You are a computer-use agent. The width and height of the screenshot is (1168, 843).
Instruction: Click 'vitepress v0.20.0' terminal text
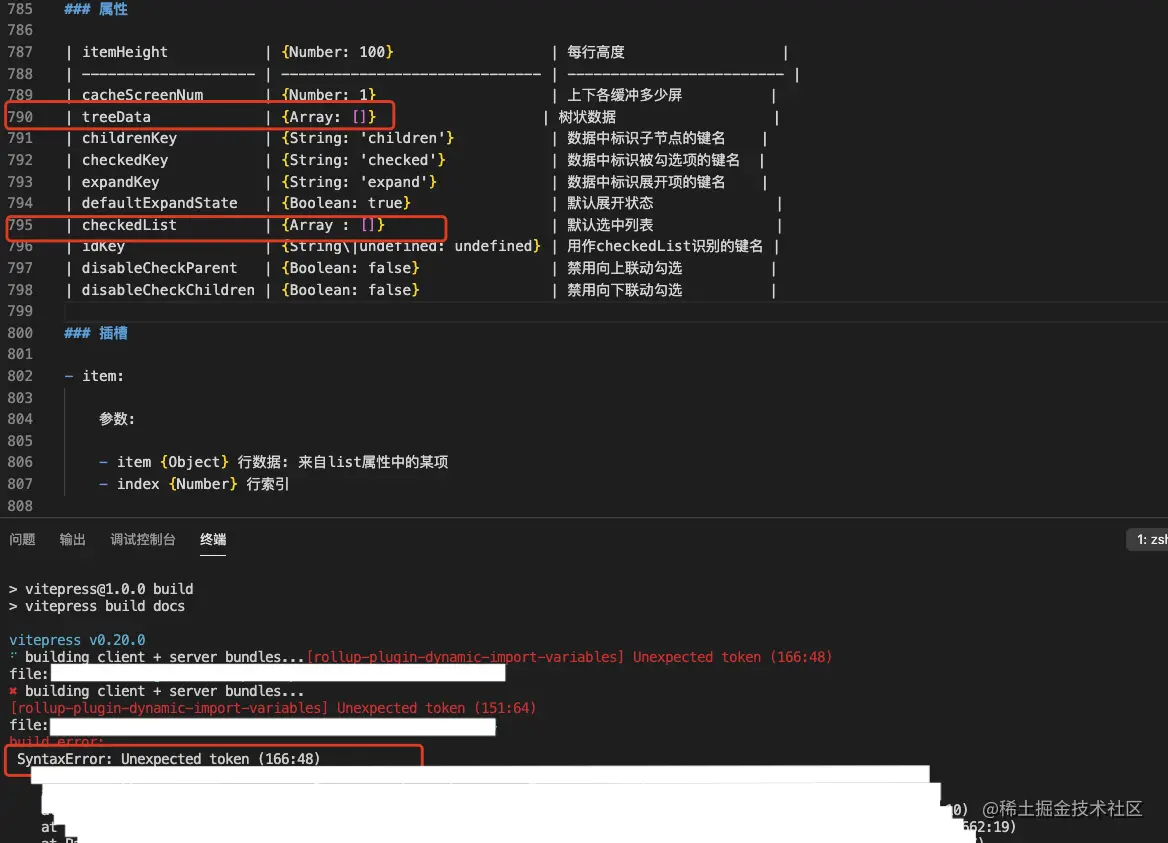tap(77, 640)
